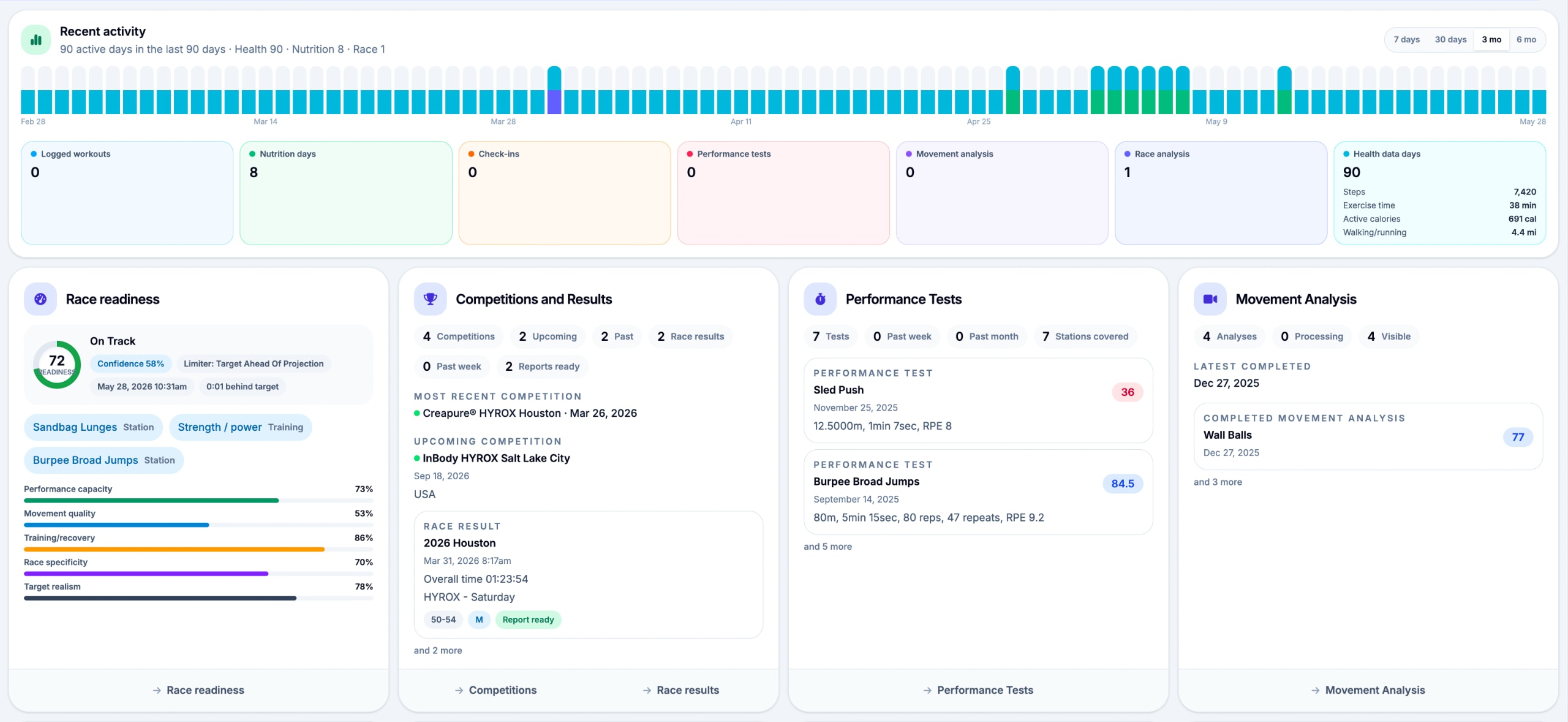Click the Race specificity 70% progress bar
Viewport: 1568px width, 722px height.
[x=198, y=574]
